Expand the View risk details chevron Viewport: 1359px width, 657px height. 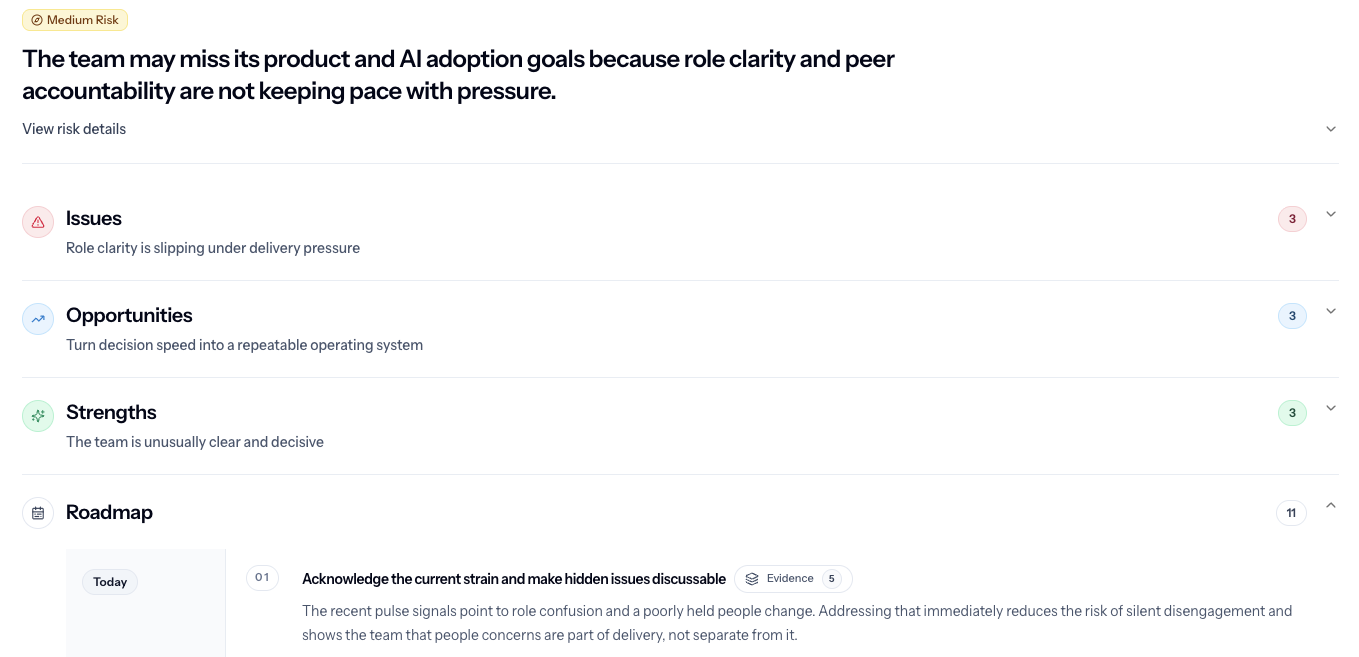1331,129
